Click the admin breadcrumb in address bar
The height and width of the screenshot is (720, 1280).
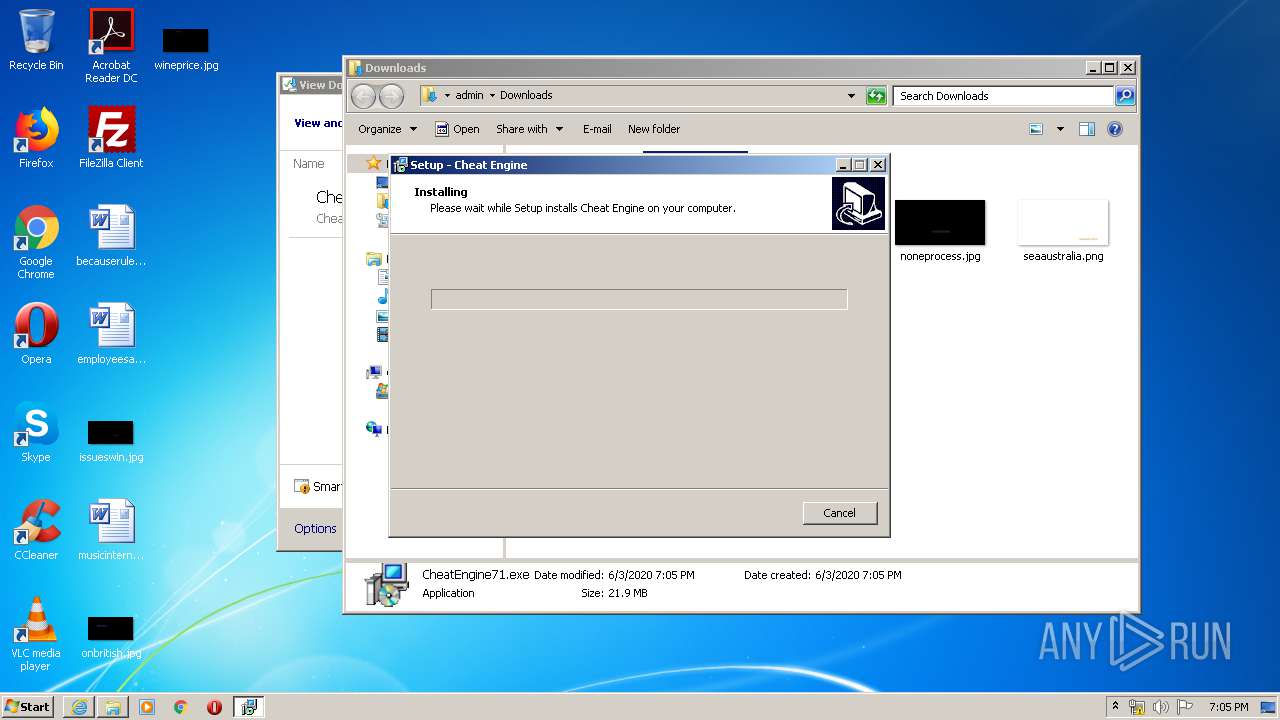(469, 96)
